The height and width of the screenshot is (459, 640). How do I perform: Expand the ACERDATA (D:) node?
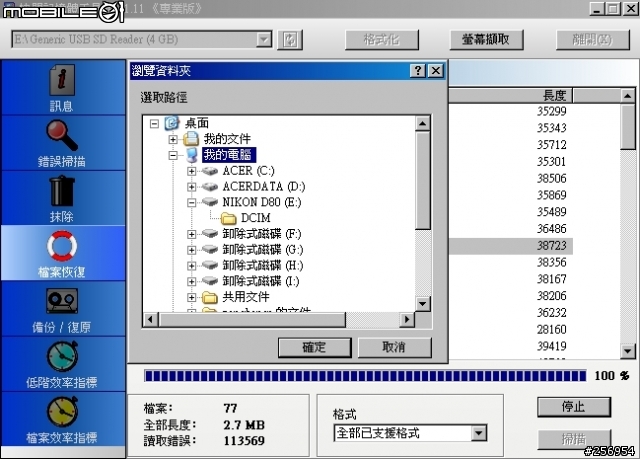191,187
